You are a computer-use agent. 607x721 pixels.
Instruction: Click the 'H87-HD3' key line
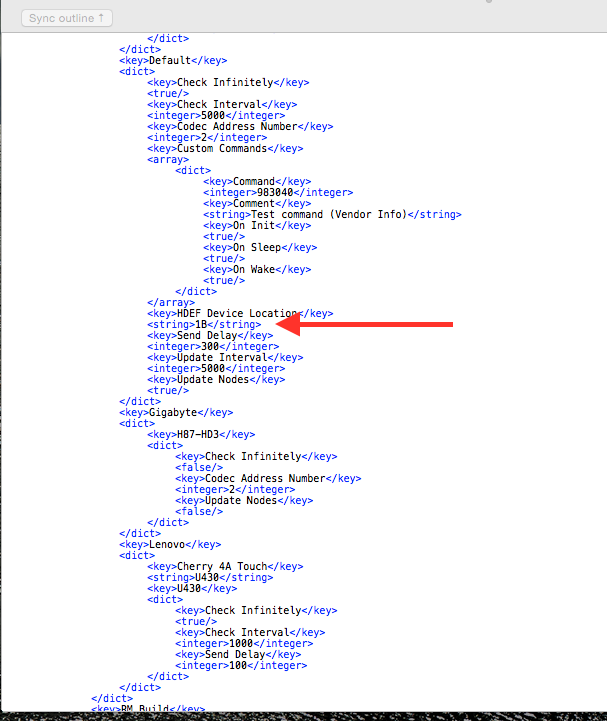[x=201, y=435]
